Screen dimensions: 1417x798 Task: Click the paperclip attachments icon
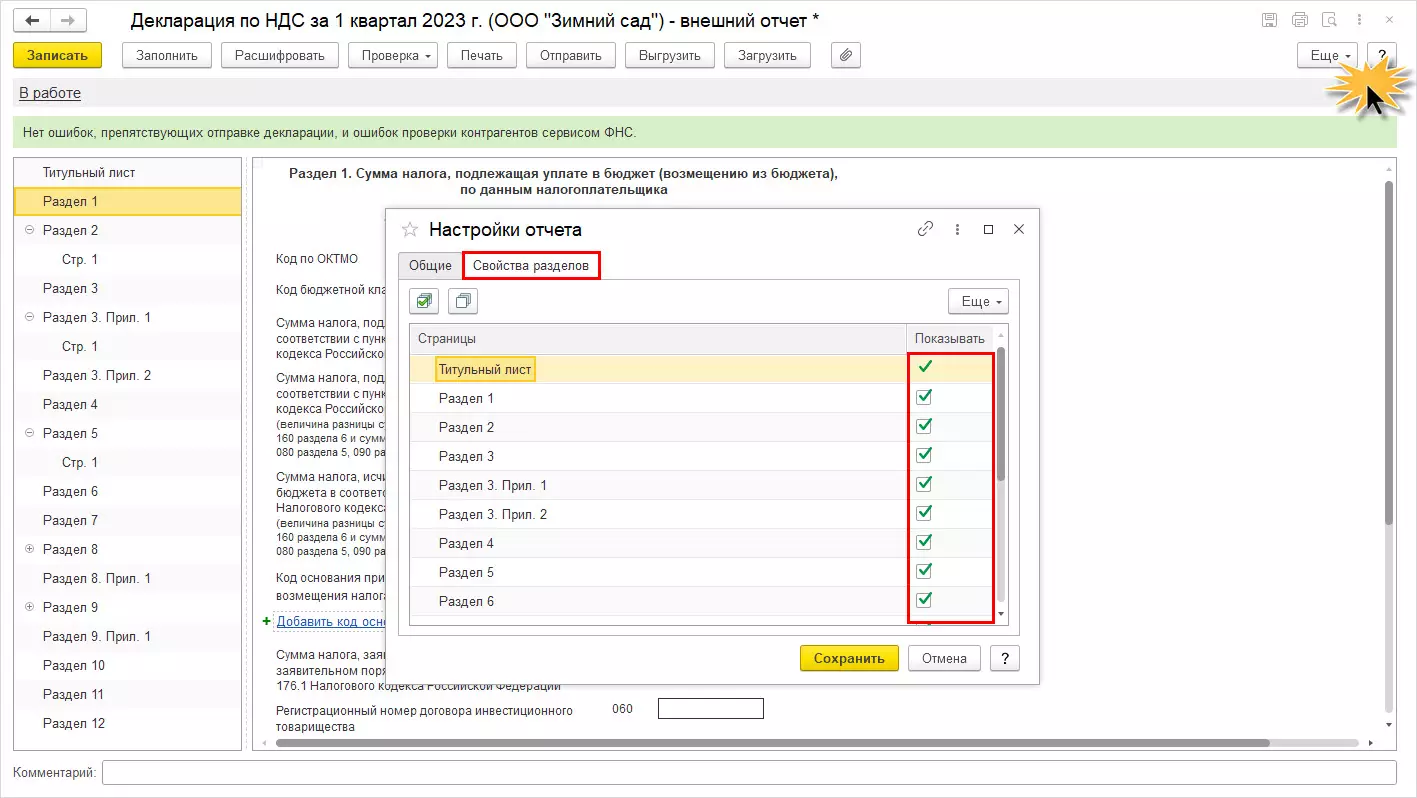(x=846, y=55)
